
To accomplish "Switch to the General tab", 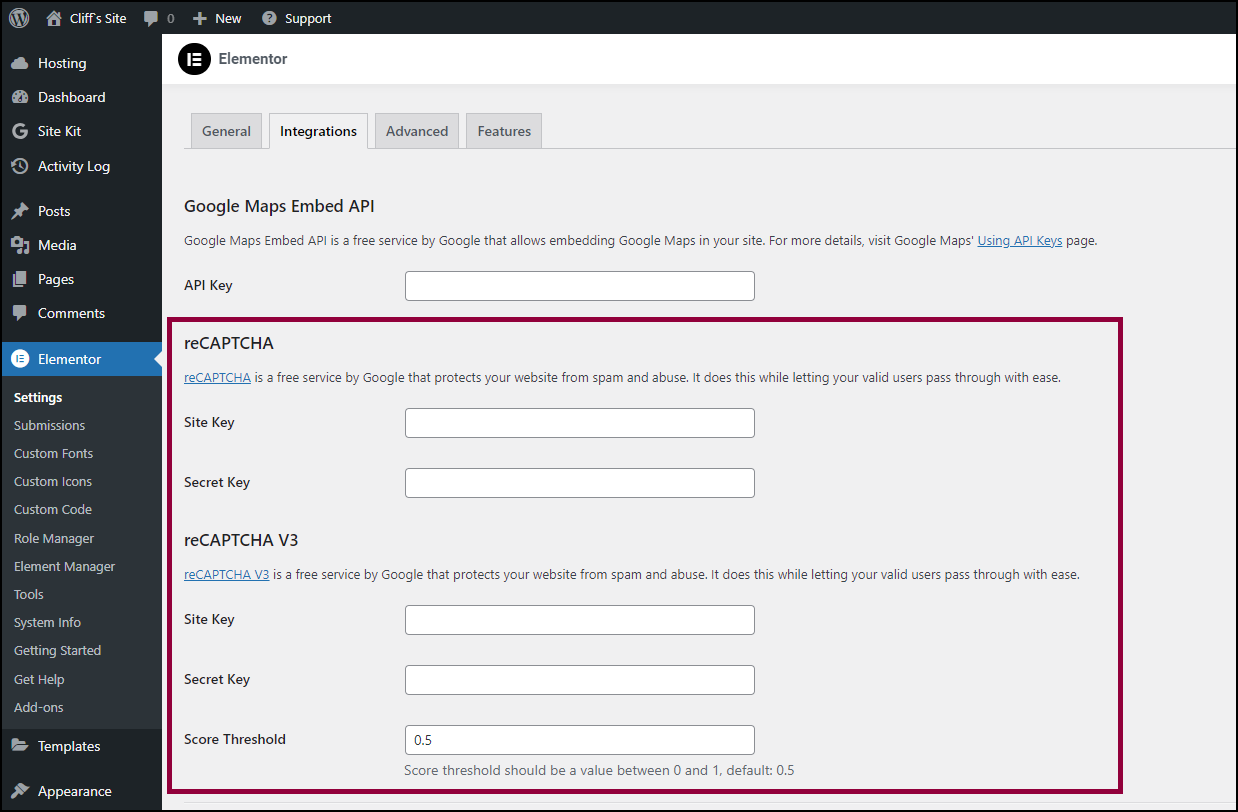I will pos(227,131).
